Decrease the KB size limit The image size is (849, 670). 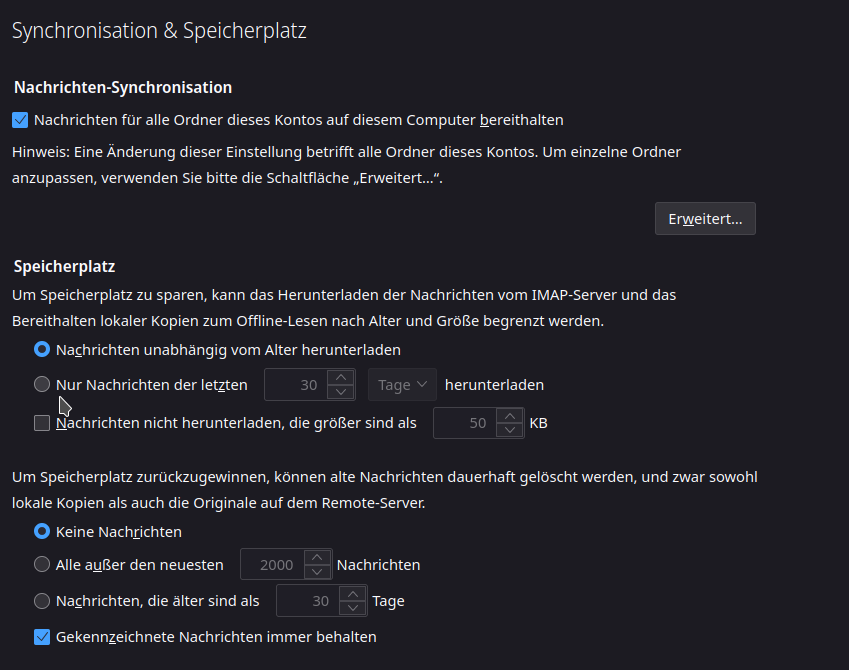click(x=510, y=430)
